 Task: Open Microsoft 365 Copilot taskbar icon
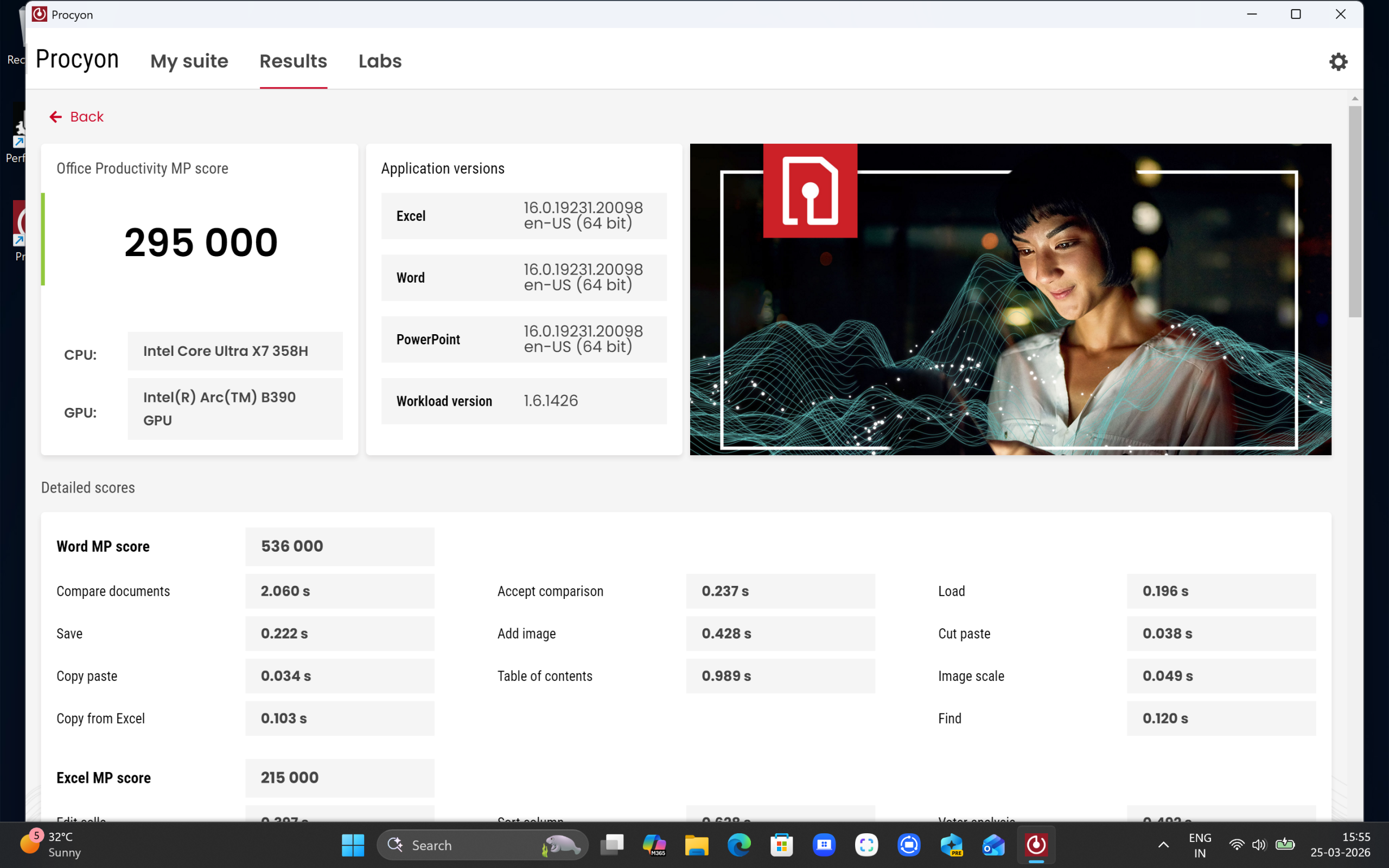pos(654,845)
